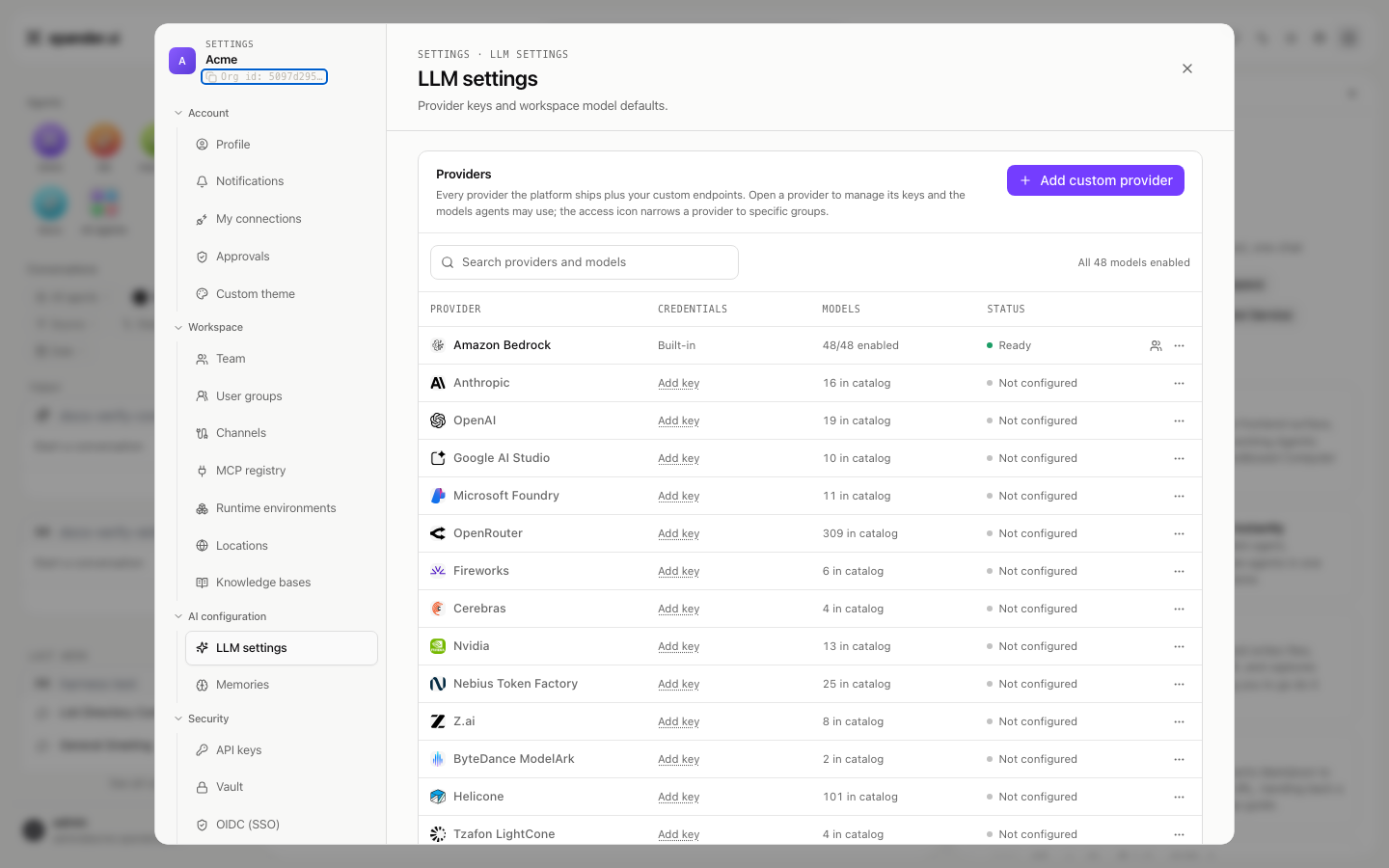
Task: Click the Add custom provider button
Action: tap(1096, 180)
